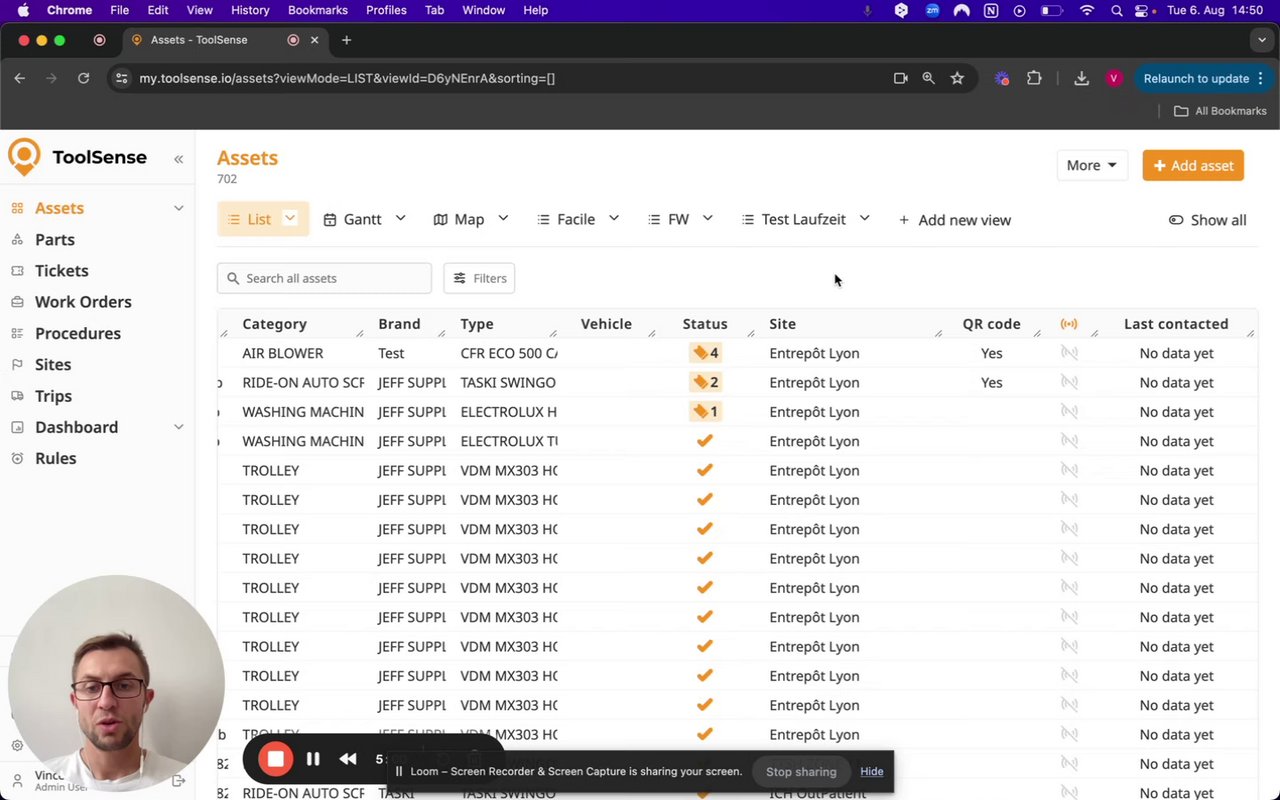The image size is (1280, 800).
Task: Open the More dropdown
Action: tap(1091, 166)
